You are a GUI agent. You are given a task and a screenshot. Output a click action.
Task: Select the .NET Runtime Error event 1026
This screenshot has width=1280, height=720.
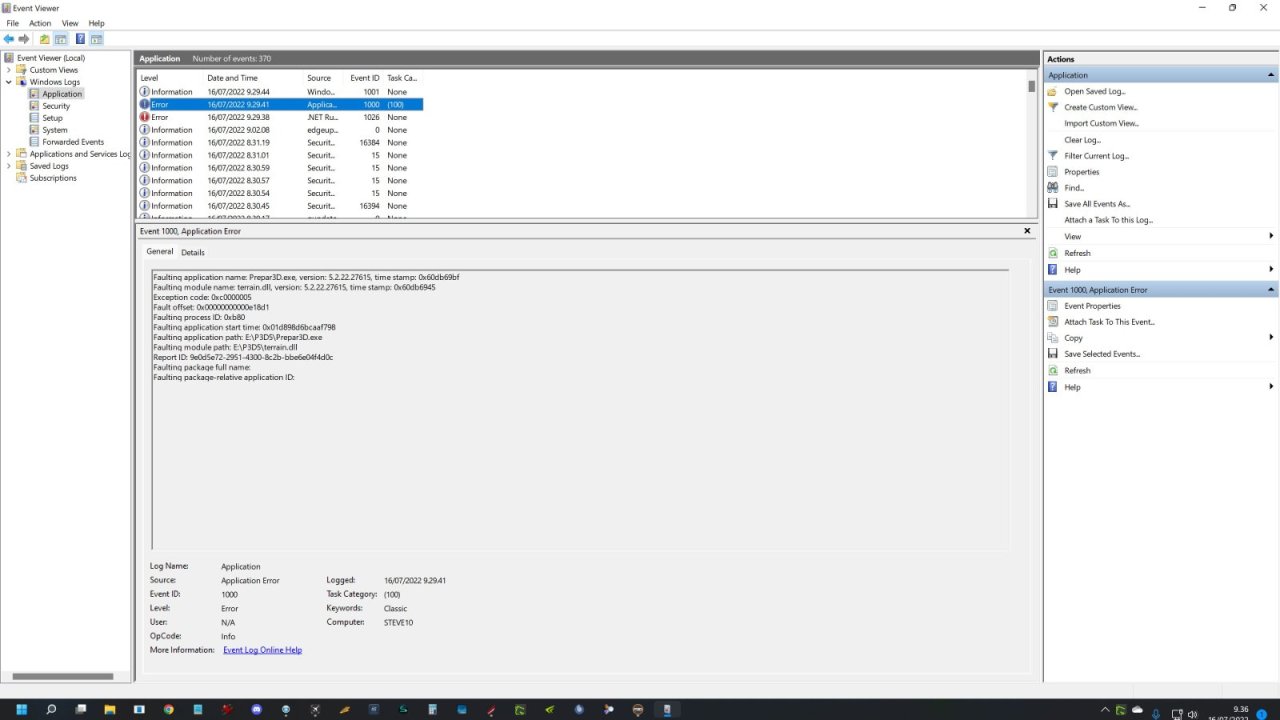click(280, 117)
